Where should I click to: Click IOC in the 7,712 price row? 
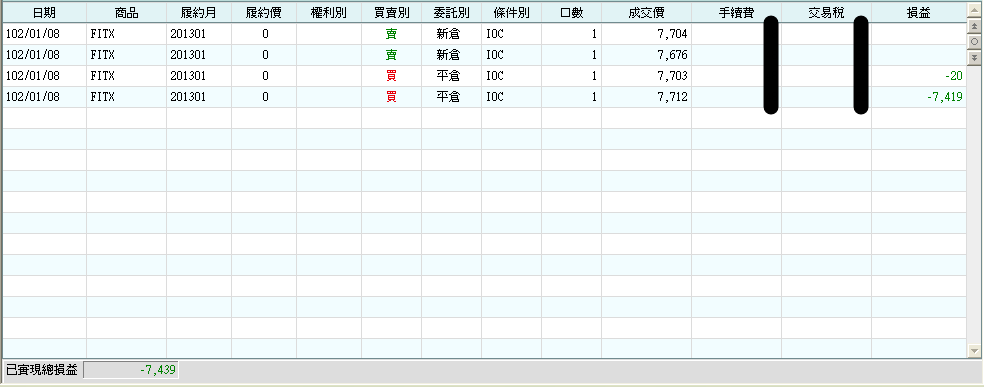[495, 97]
